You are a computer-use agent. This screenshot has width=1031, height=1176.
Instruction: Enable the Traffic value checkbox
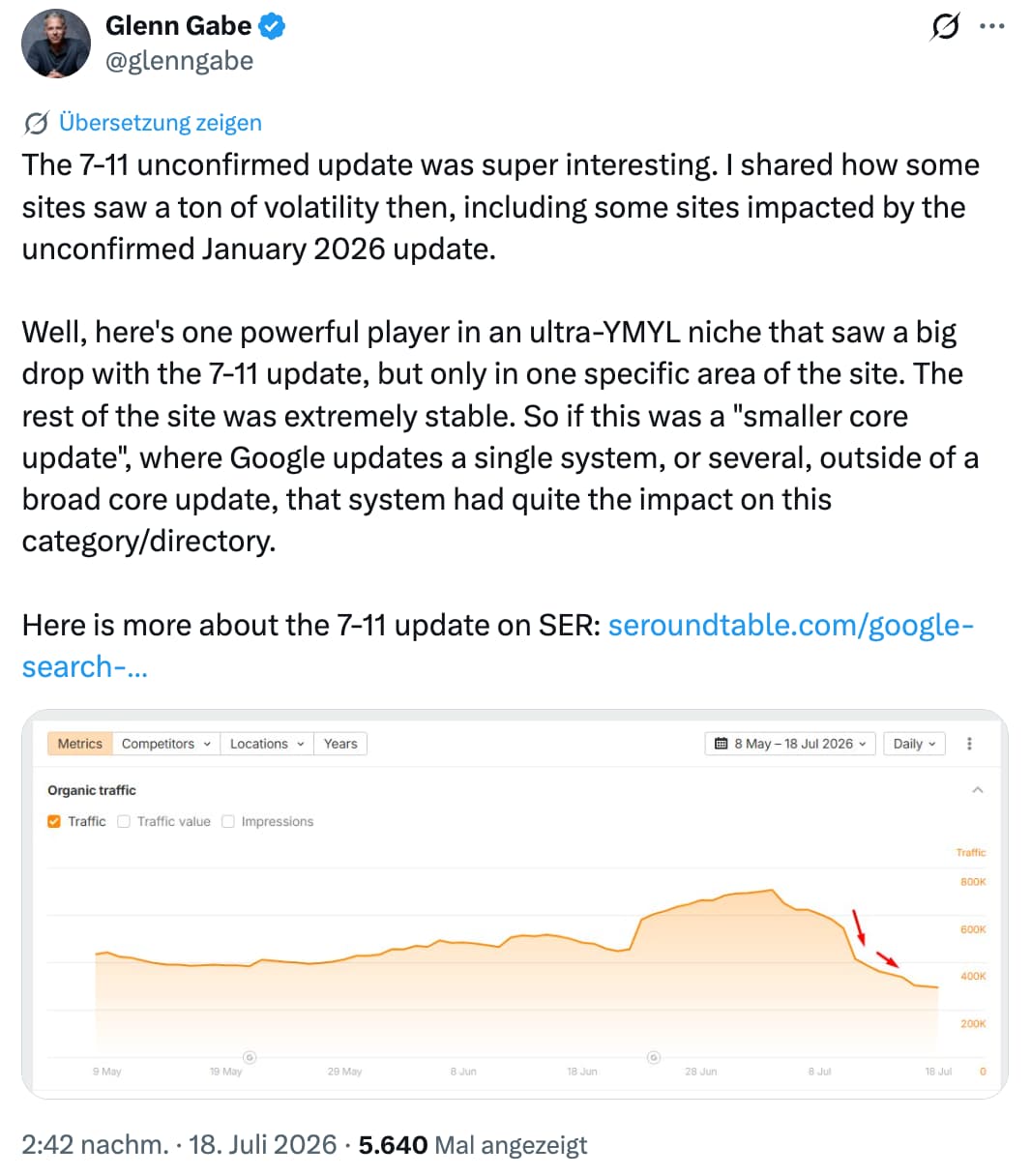(x=124, y=821)
